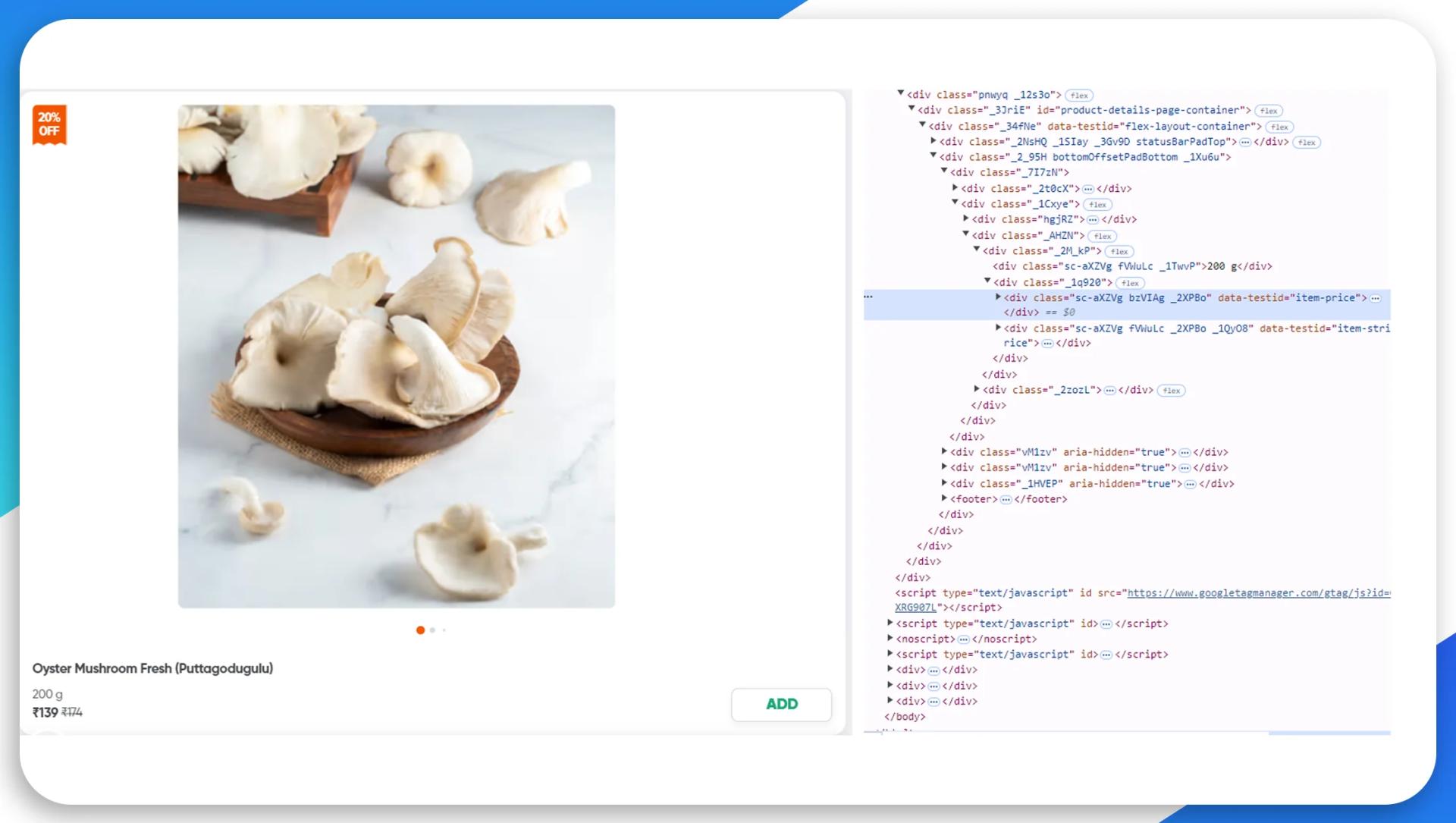
Task: Click the 20% OFF badge on product image
Action: (x=49, y=124)
